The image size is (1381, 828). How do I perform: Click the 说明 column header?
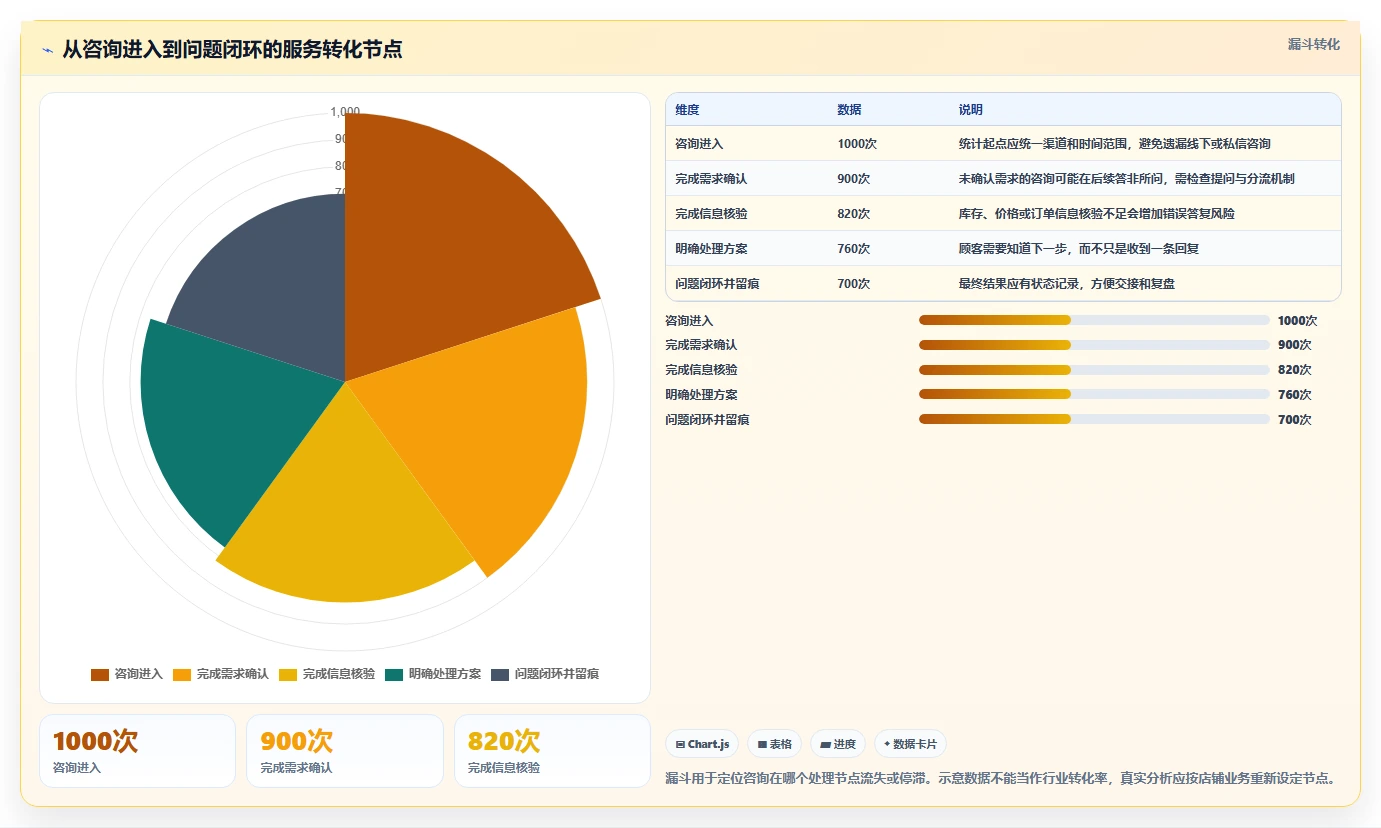click(970, 110)
